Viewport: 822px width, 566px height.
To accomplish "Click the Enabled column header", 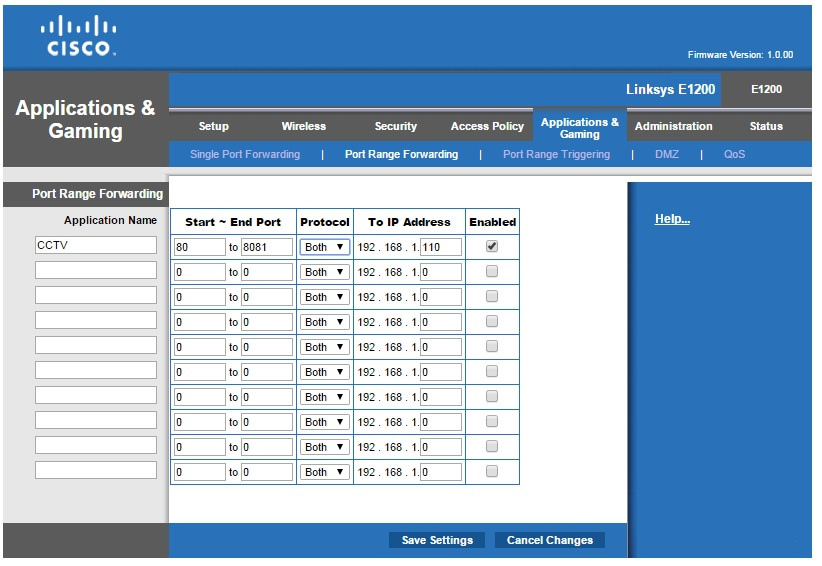I will point(493,222).
